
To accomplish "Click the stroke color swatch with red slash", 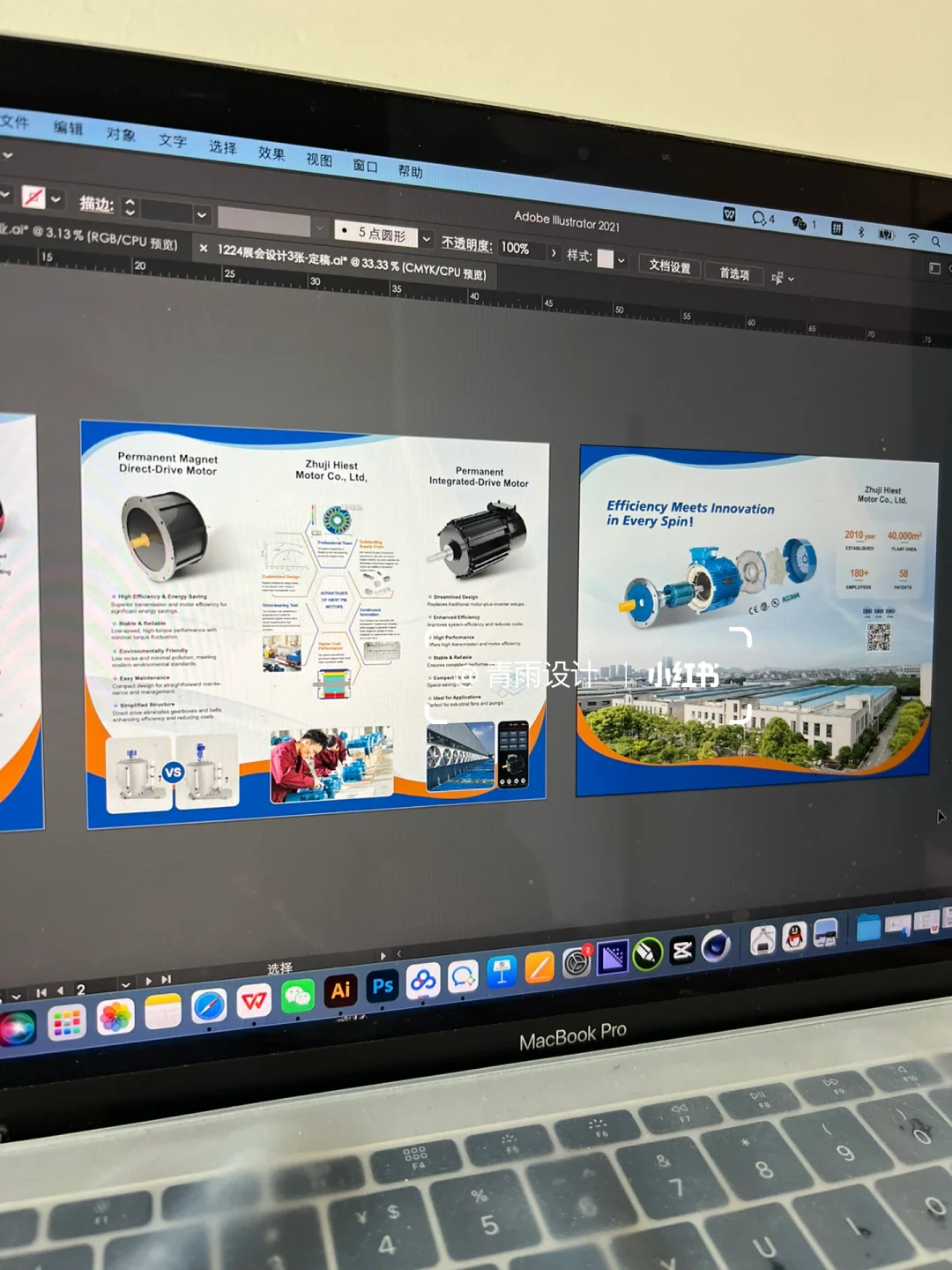I will pos(33,196).
